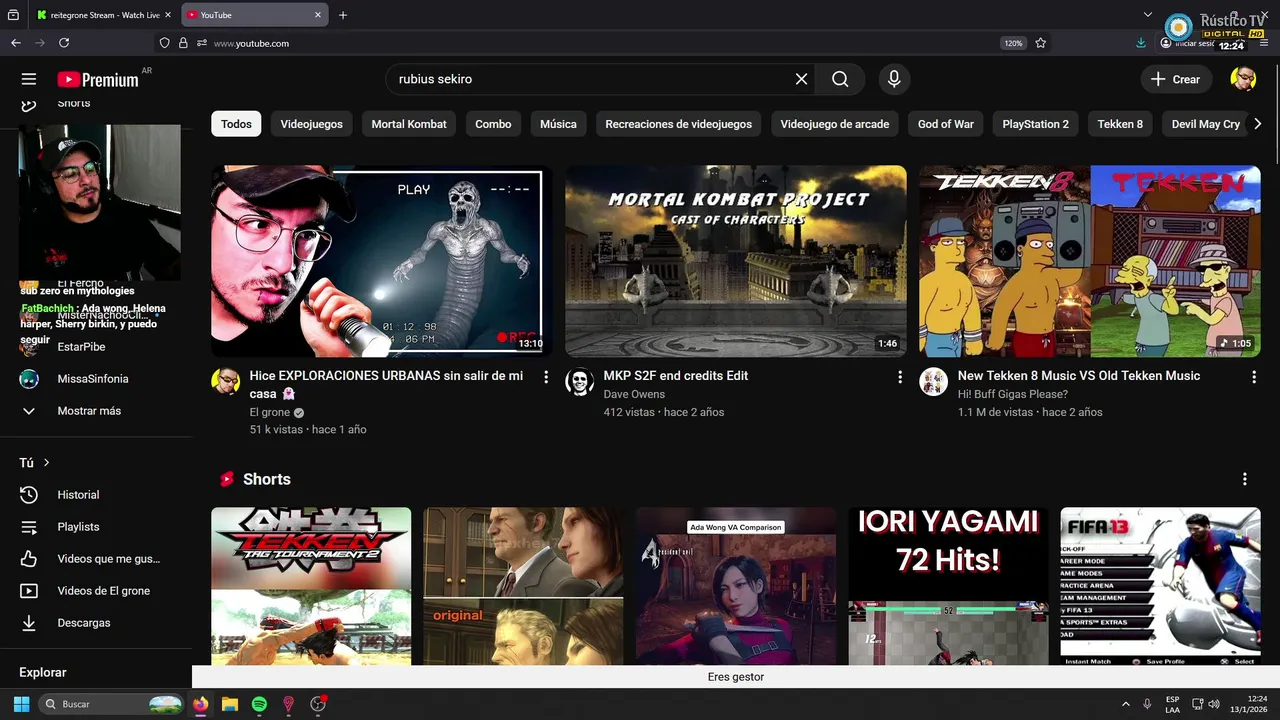Select the Combo filter chip
The height and width of the screenshot is (720, 1280).
[493, 124]
